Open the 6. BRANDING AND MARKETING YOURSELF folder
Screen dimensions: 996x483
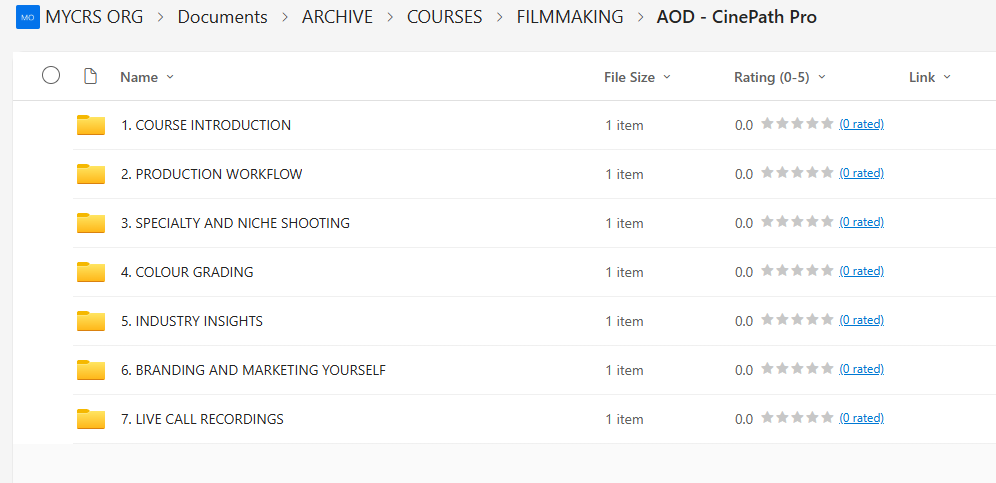[x=260, y=370]
